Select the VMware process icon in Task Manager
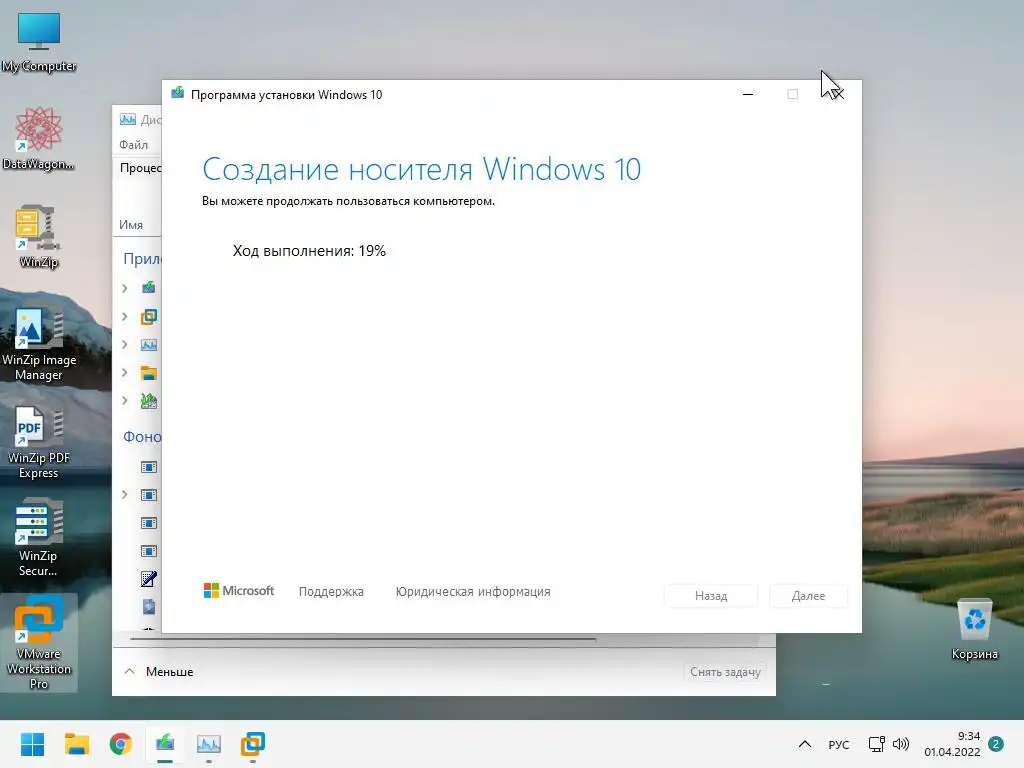This screenshot has width=1024, height=768. 149,317
